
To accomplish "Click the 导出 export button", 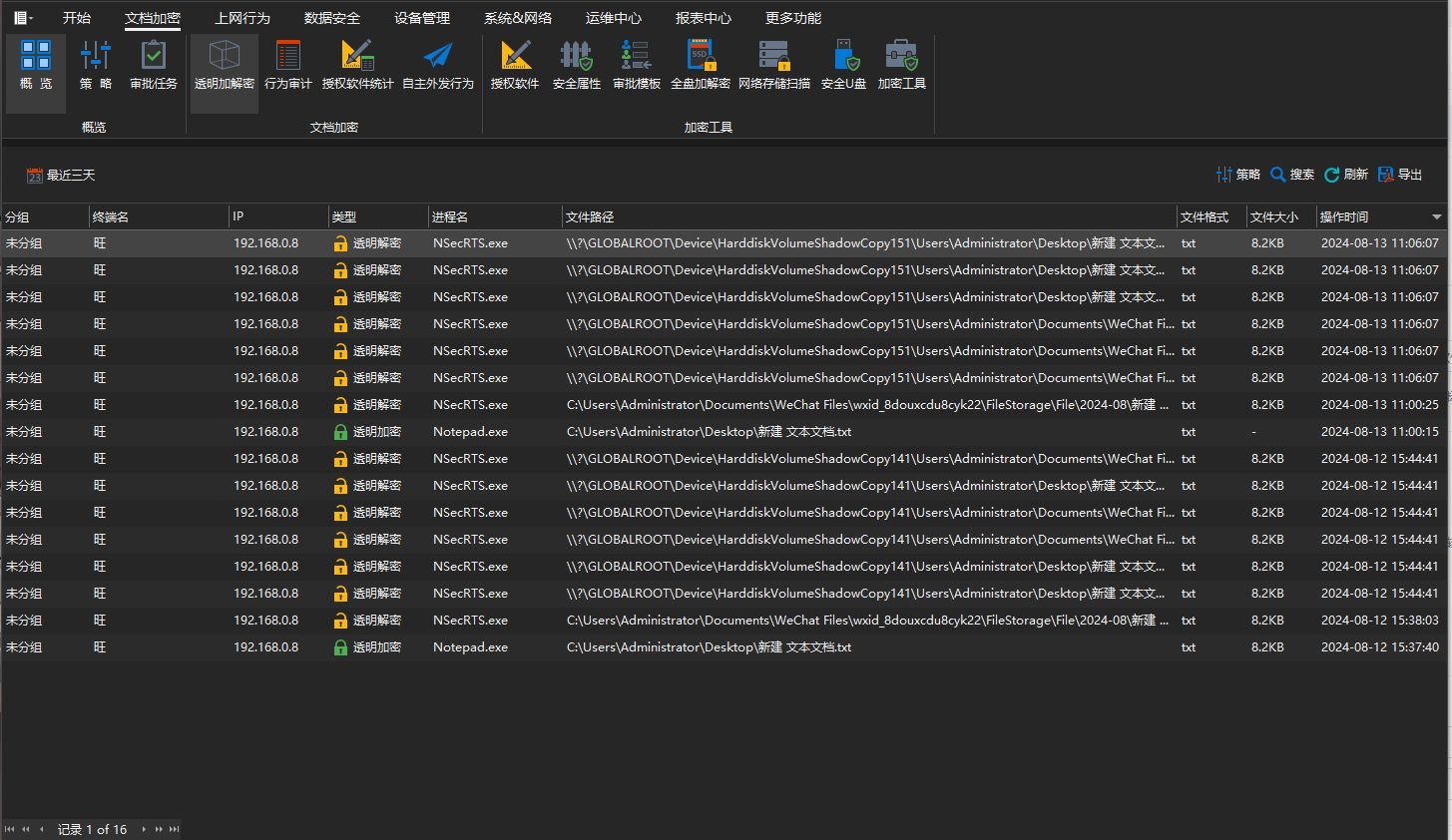I will 1400,175.
